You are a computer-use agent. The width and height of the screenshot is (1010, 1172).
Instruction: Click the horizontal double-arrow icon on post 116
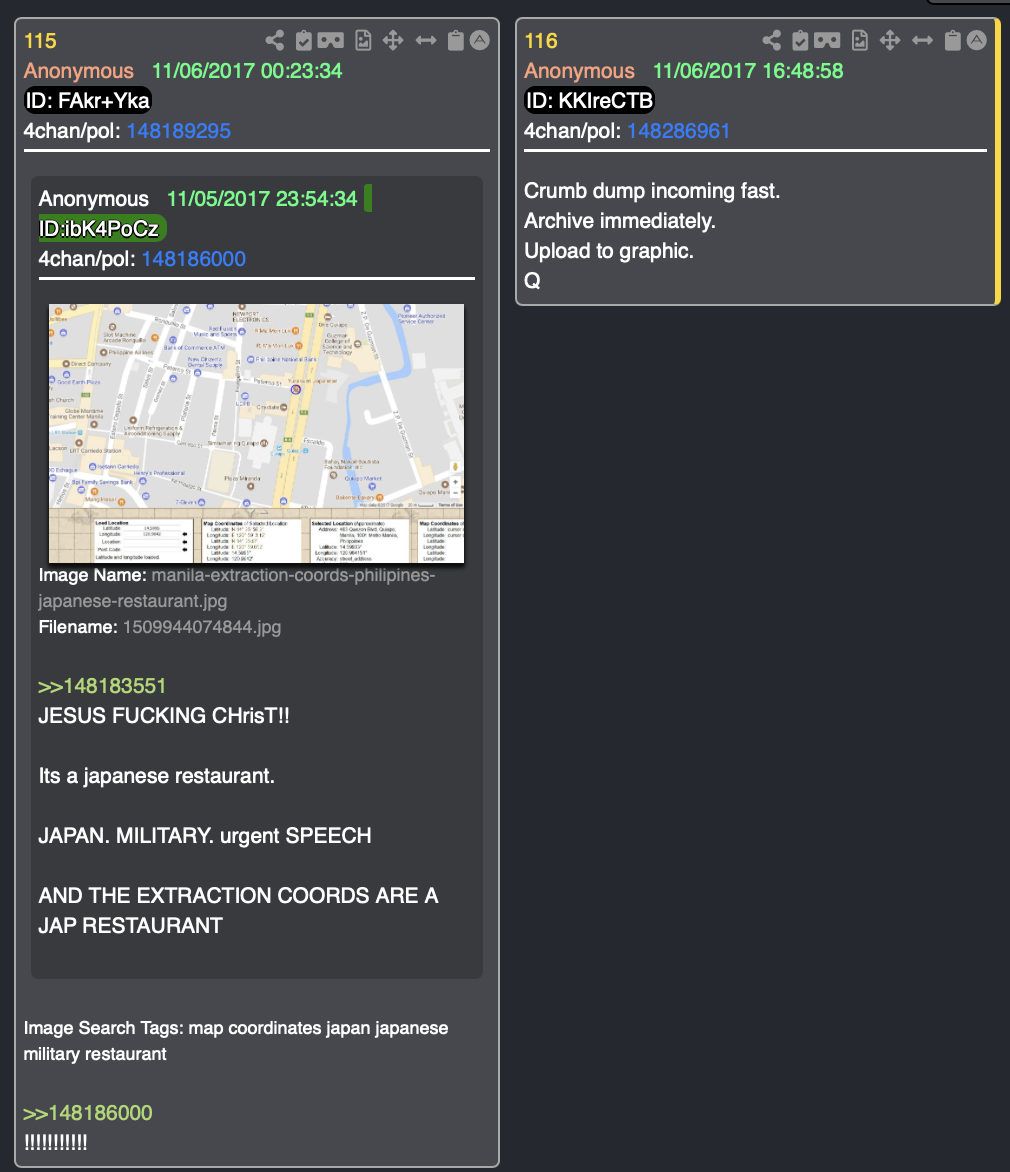pyautogui.click(x=923, y=40)
